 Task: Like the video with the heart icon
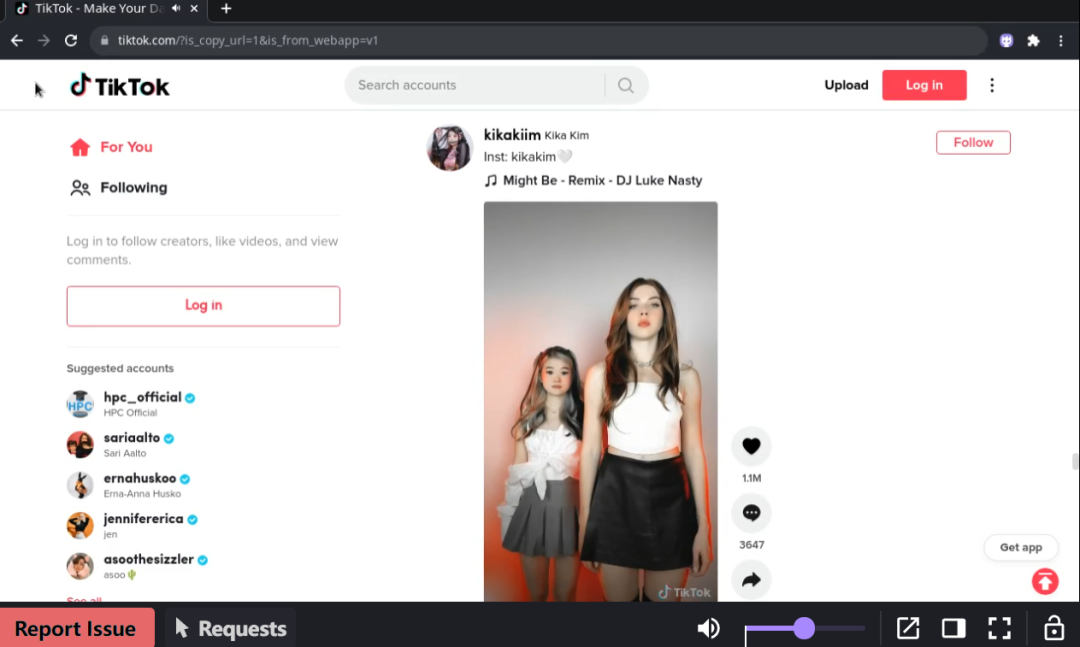[751, 446]
